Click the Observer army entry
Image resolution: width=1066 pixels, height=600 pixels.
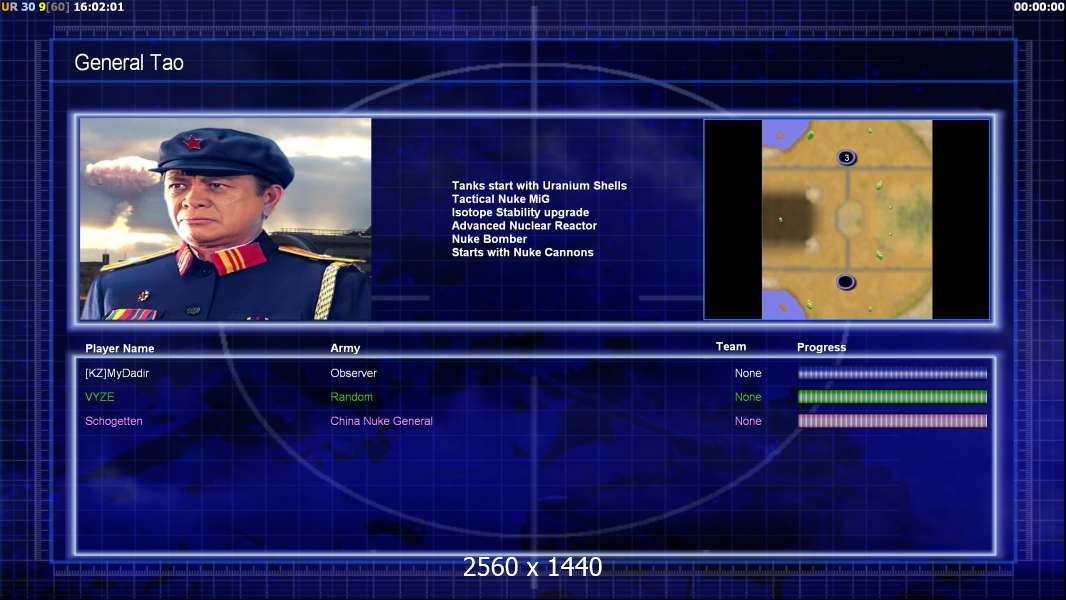(x=354, y=373)
